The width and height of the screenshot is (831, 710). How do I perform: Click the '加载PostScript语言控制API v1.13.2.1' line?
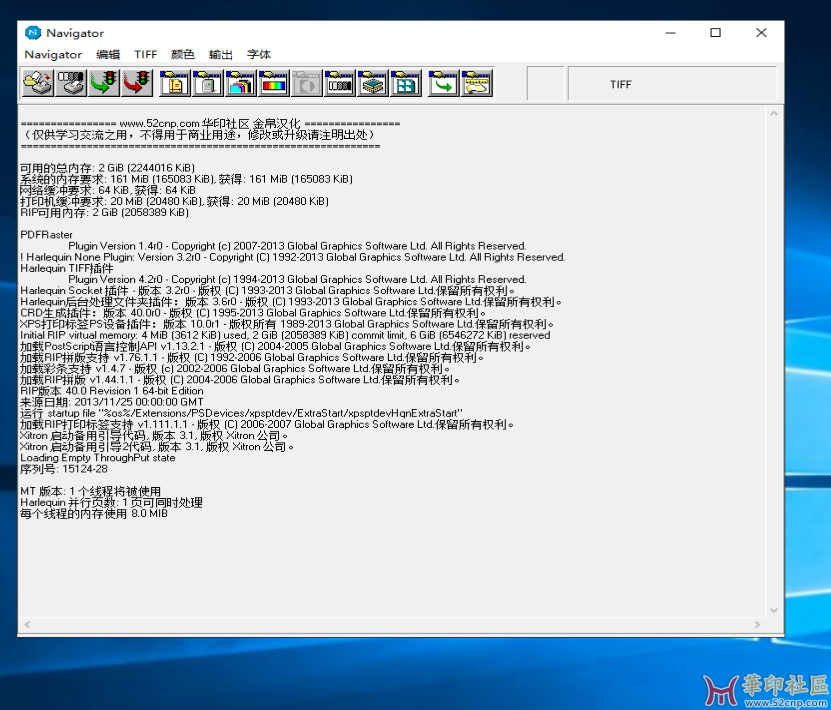coord(276,346)
